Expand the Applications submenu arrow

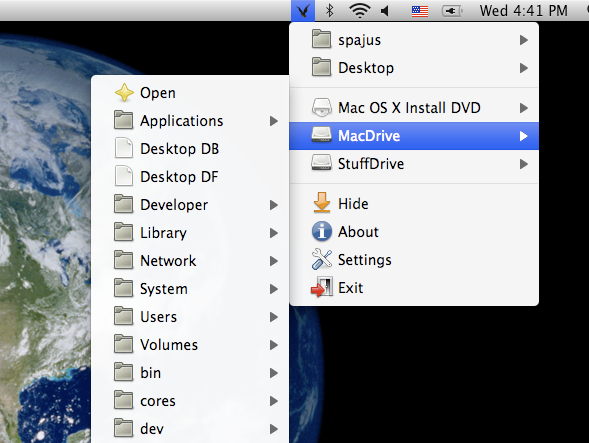click(274, 121)
